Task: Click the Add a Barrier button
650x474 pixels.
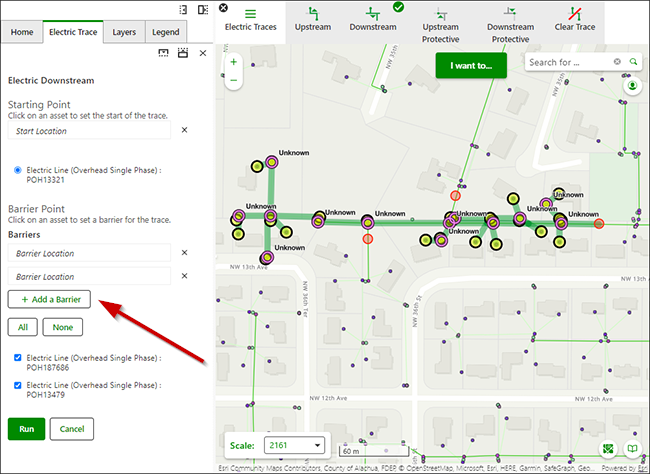Action: (x=50, y=299)
